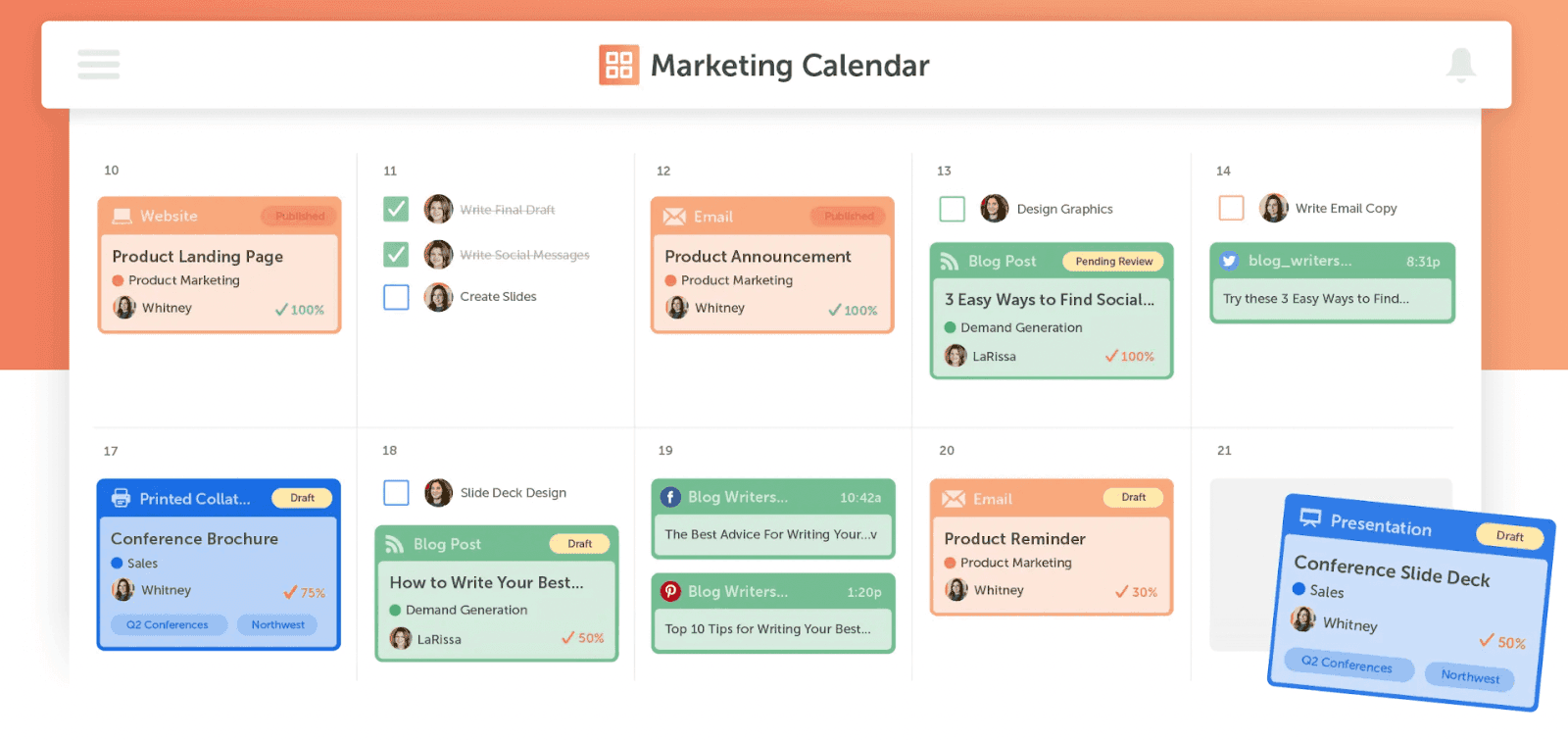The height and width of the screenshot is (740, 1568).
Task: Click the Pending Review status badge
Action: tap(1113, 262)
